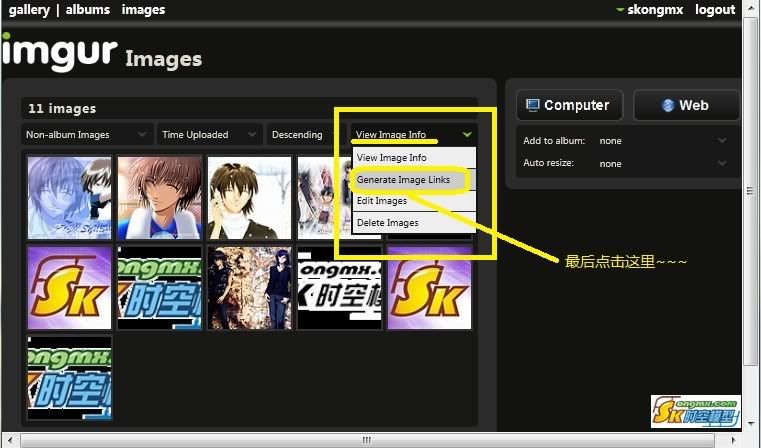Select View Image Info menu option
761x448 pixels.
tap(414, 158)
